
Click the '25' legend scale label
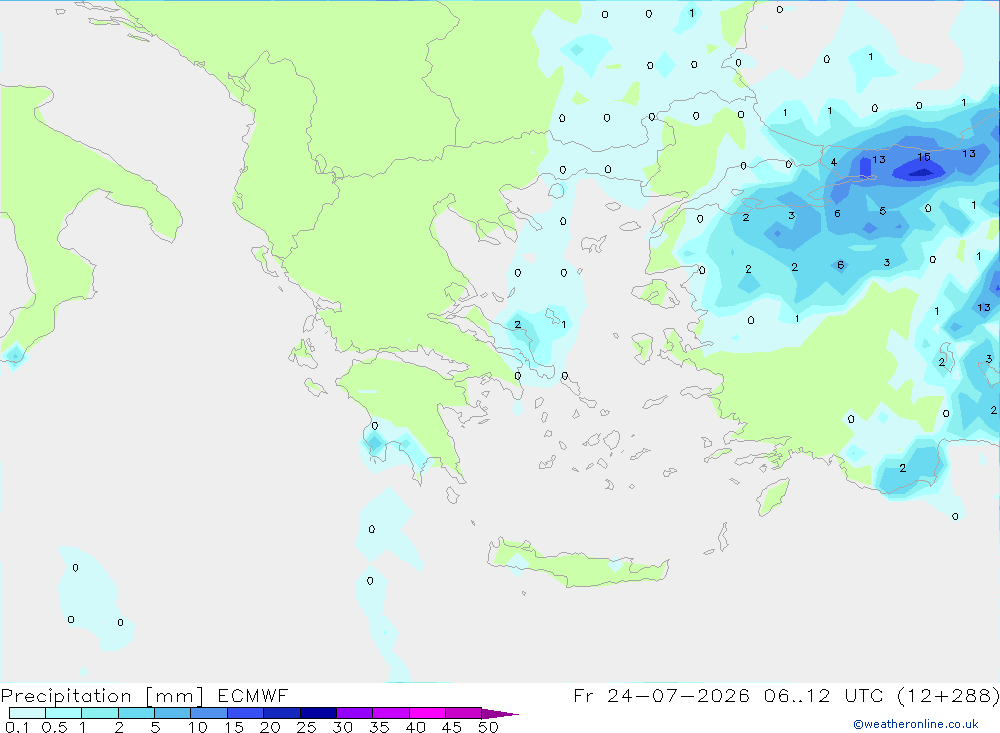tap(306, 727)
